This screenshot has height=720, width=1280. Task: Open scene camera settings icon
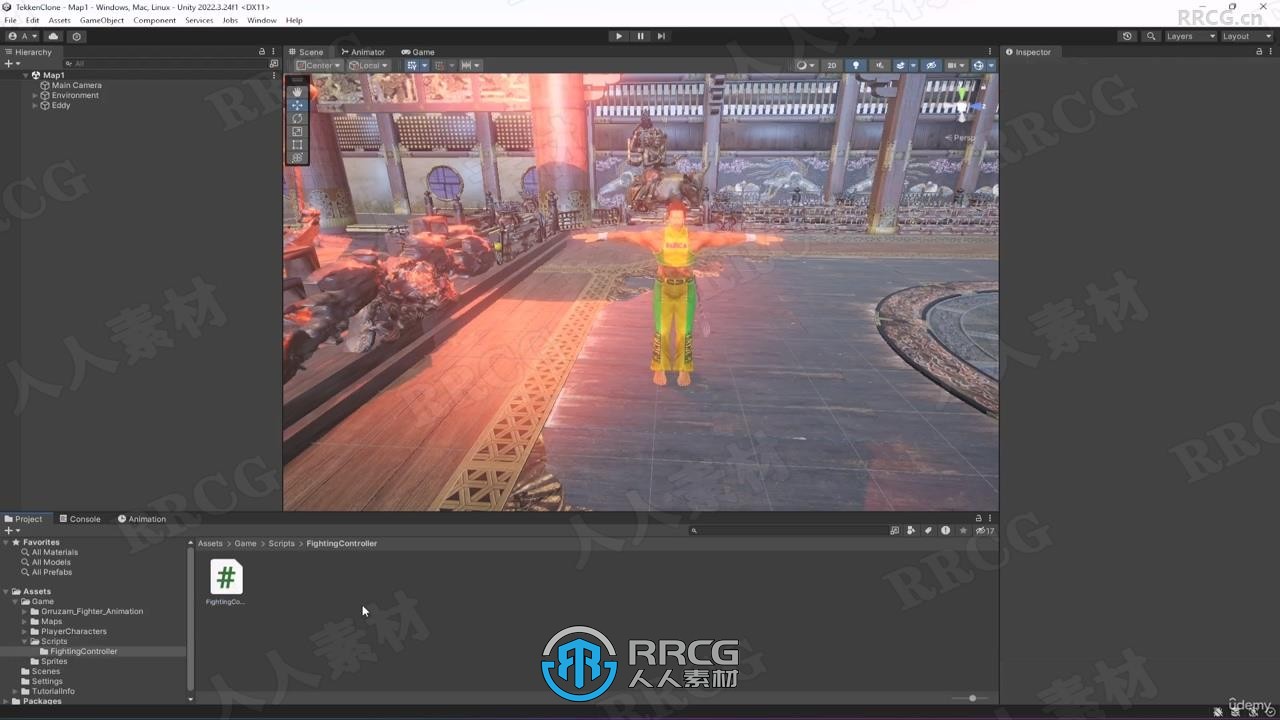[x=956, y=65]
